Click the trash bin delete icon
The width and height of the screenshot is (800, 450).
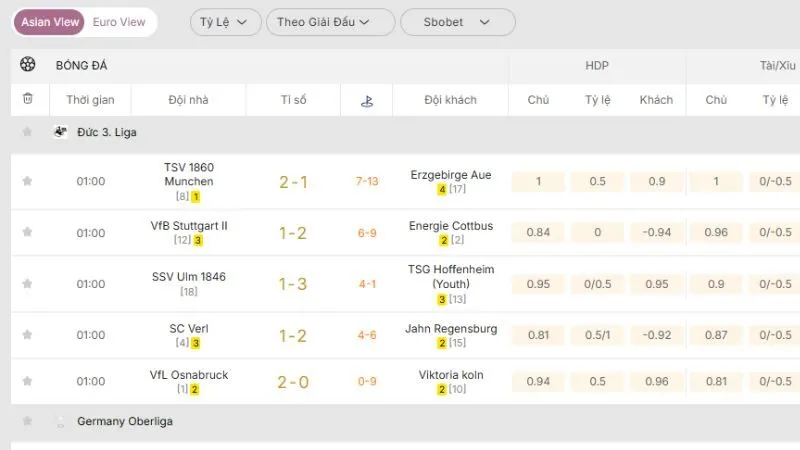coord(27,99)
